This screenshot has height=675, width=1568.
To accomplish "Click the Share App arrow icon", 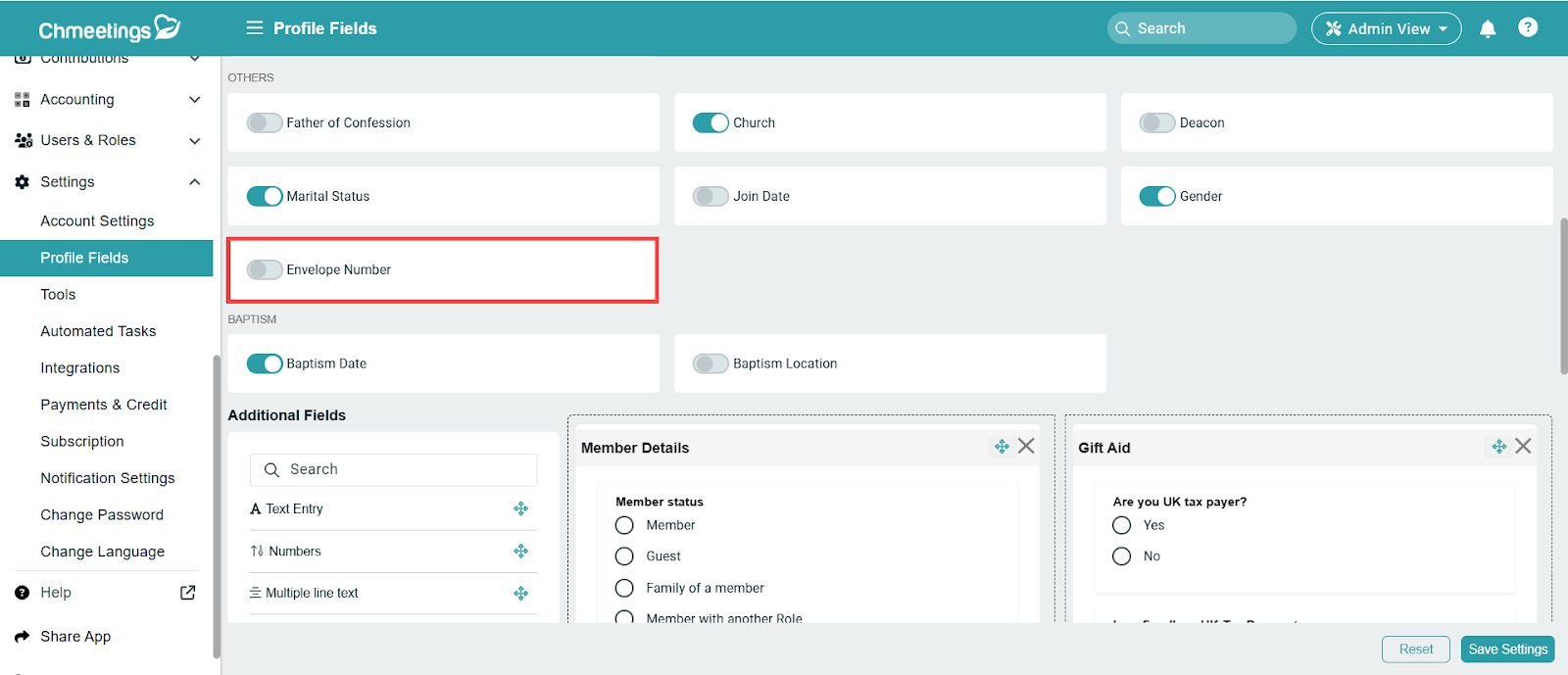I will tap(23, 637).
